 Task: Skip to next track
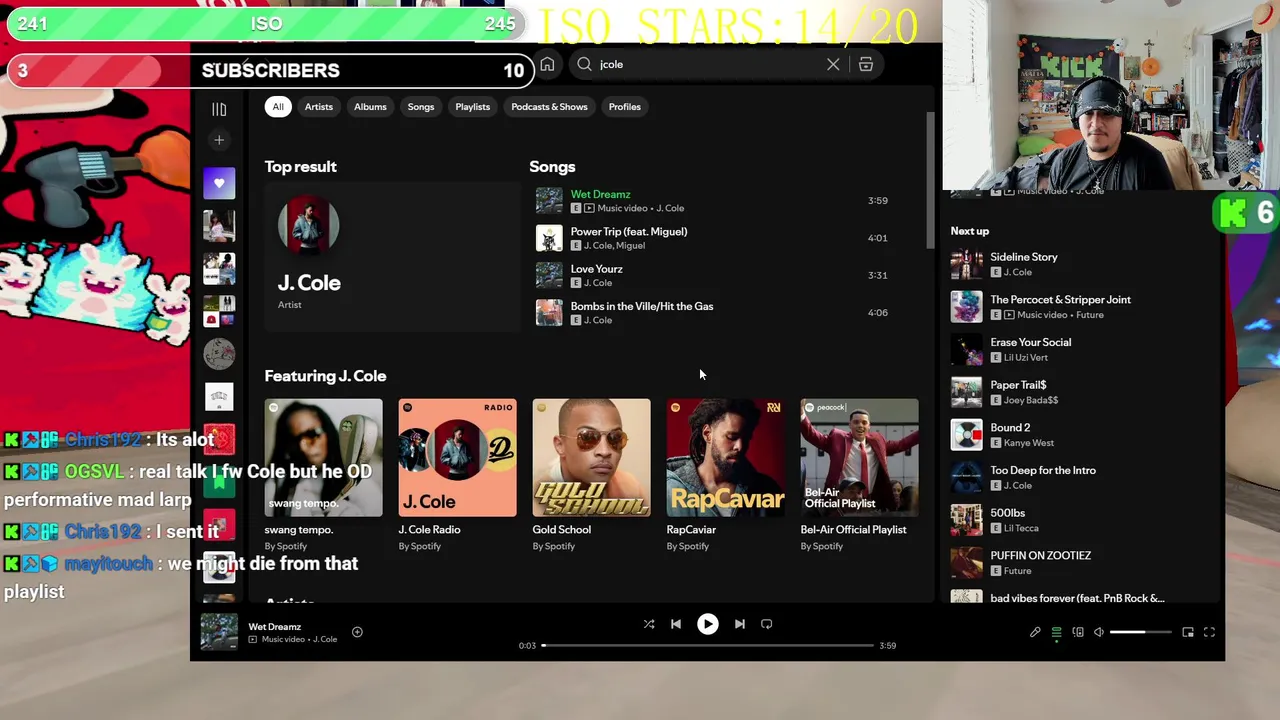[x=740, y=624]
